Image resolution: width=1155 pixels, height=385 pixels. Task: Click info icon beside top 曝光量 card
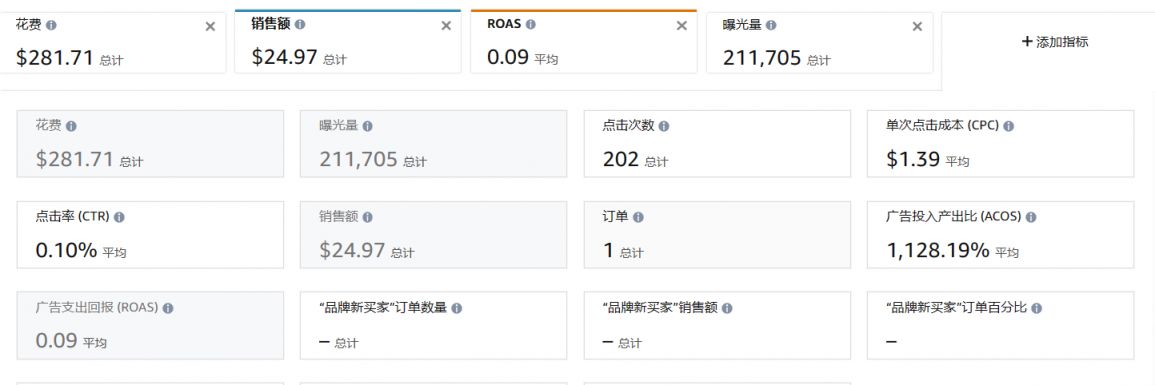coord(770,24)
